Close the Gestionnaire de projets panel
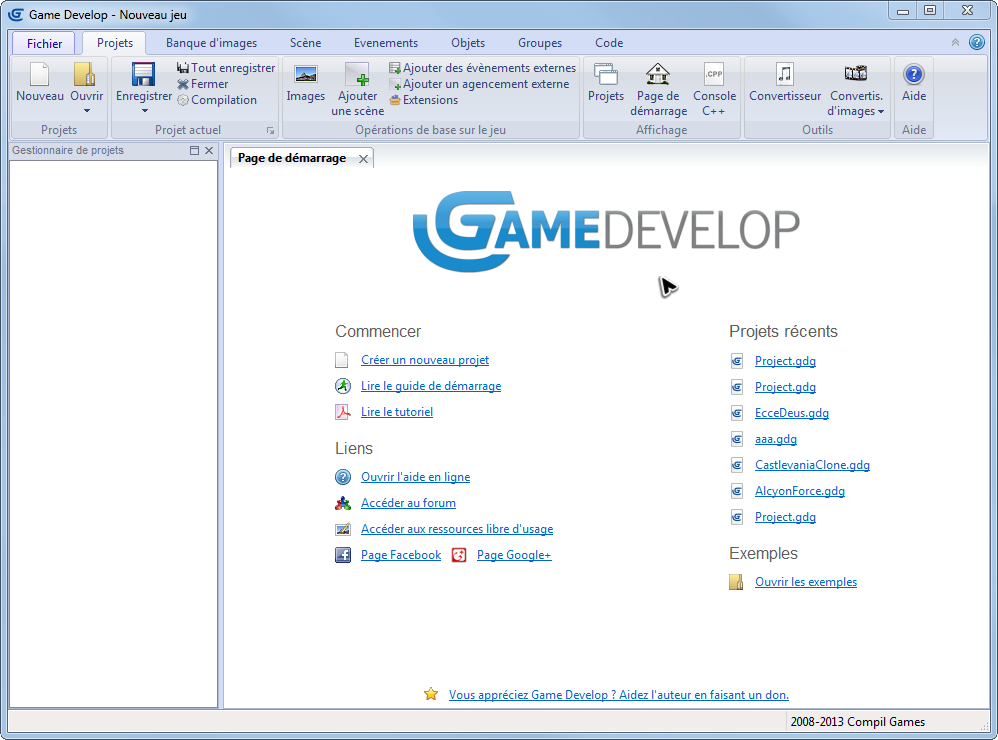998x740 pixels. 209,151
